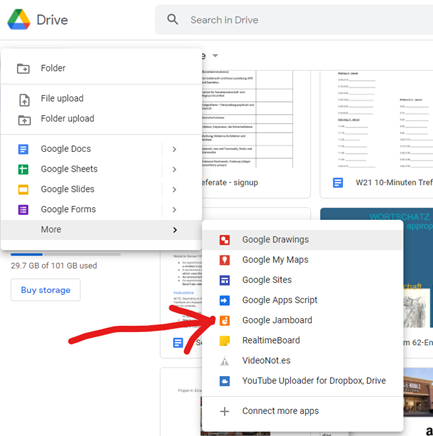Click Connect more apps
433x436 pixels.
click(x=302, y=411)
